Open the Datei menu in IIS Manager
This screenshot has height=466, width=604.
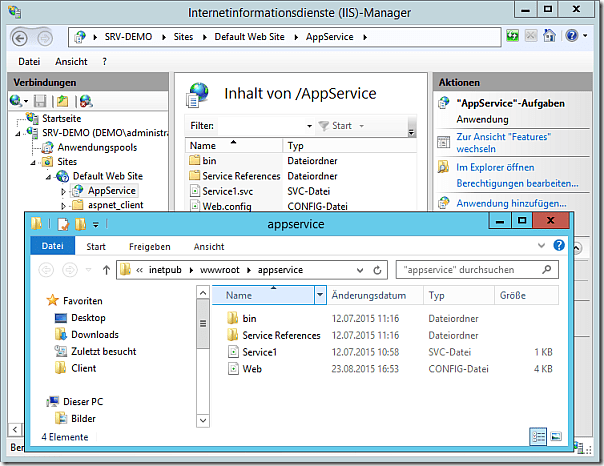coord(29,62)
